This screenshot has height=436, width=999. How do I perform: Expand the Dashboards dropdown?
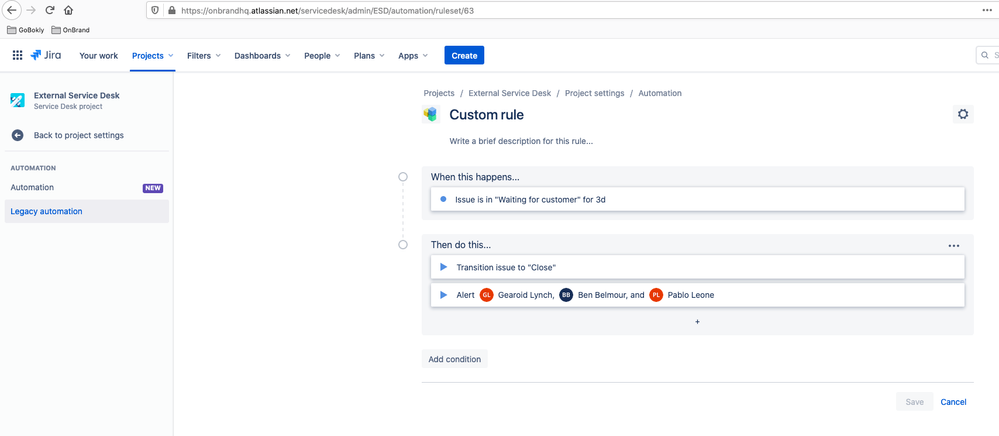[262, 55]
